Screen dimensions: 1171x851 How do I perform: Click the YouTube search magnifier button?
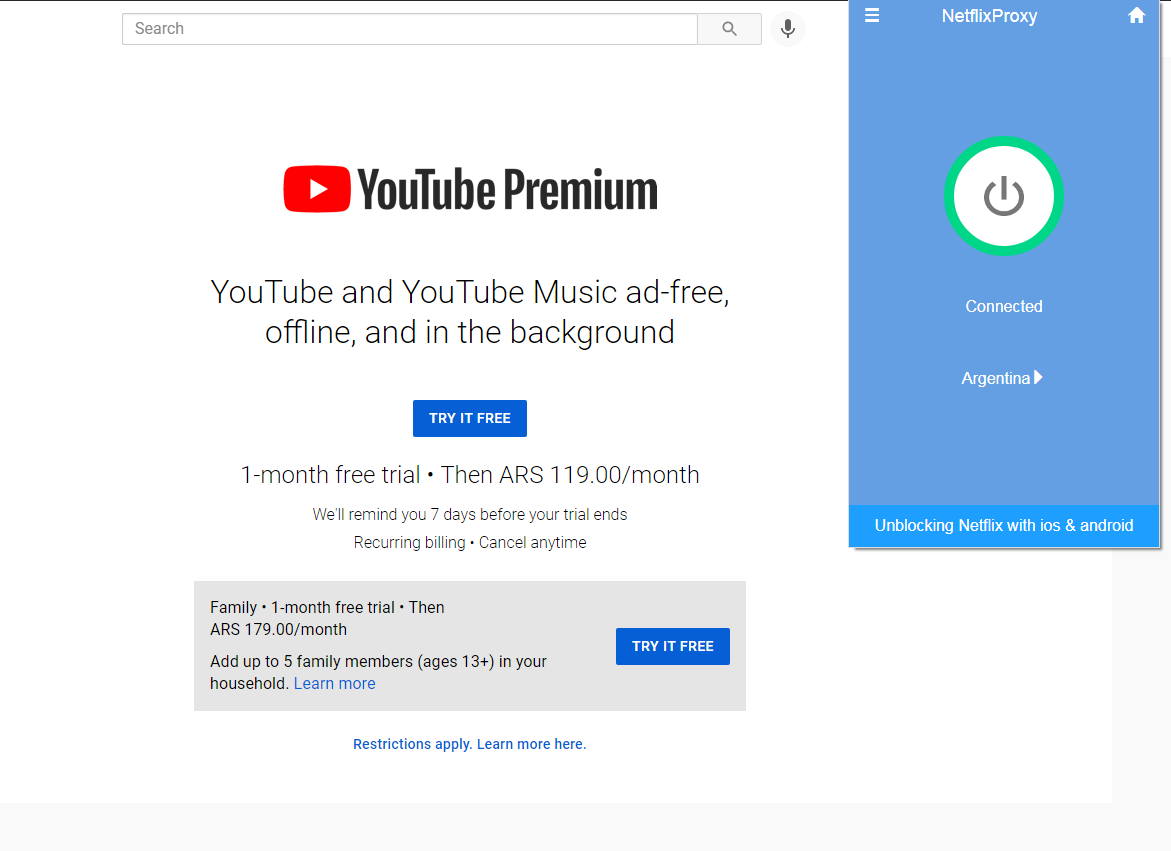730,28
